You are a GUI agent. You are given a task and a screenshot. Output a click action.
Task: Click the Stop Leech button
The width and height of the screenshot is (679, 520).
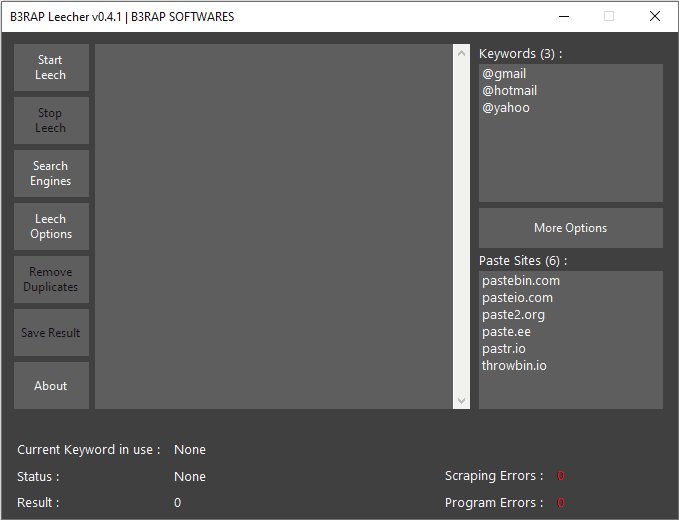click(x=51, y=120)
